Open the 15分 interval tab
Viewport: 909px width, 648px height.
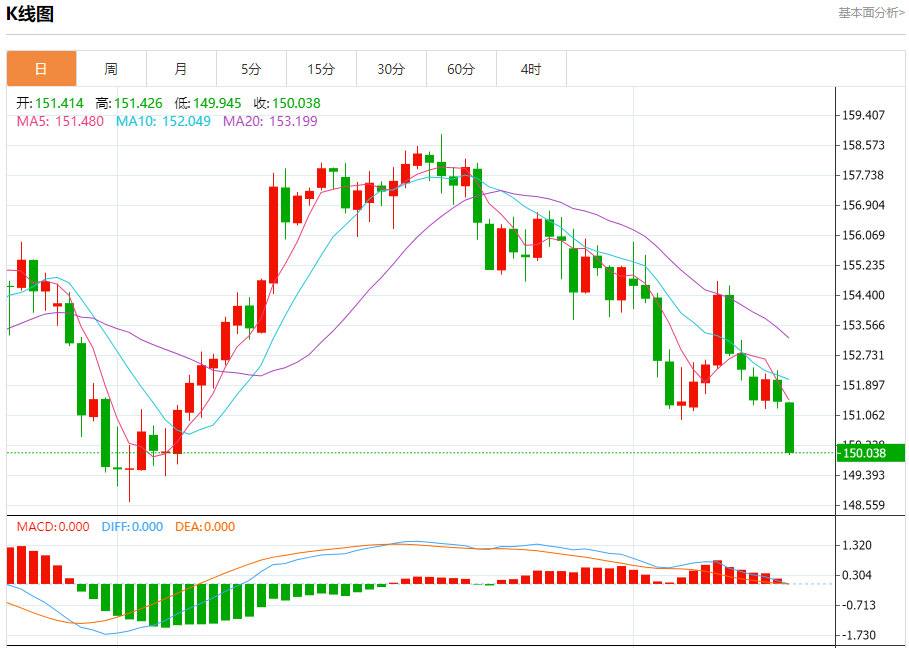coord(322,69)
